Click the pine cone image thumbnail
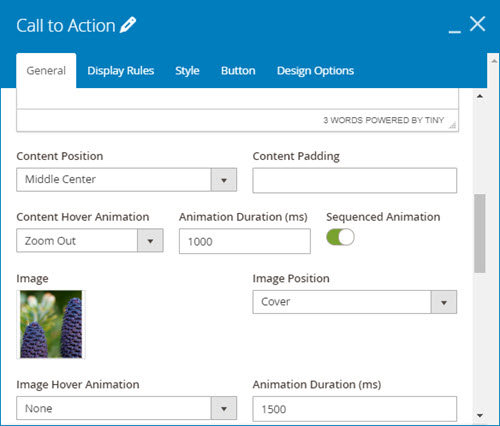500x426 pixels. (x=51, y=324)
